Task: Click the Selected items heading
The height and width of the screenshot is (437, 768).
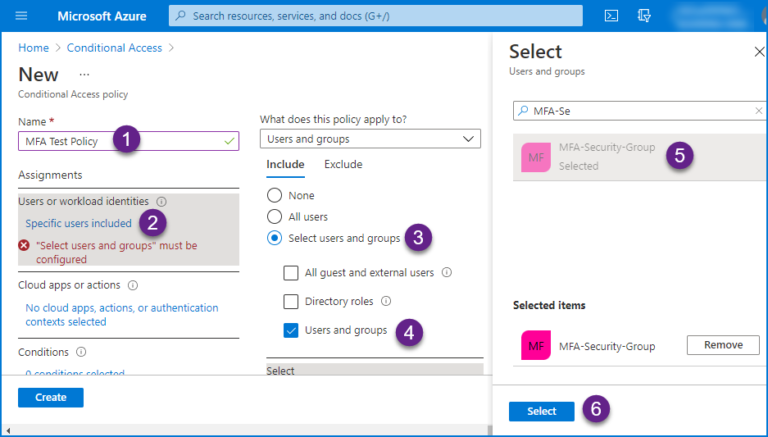Action: (x=549, y=305)
